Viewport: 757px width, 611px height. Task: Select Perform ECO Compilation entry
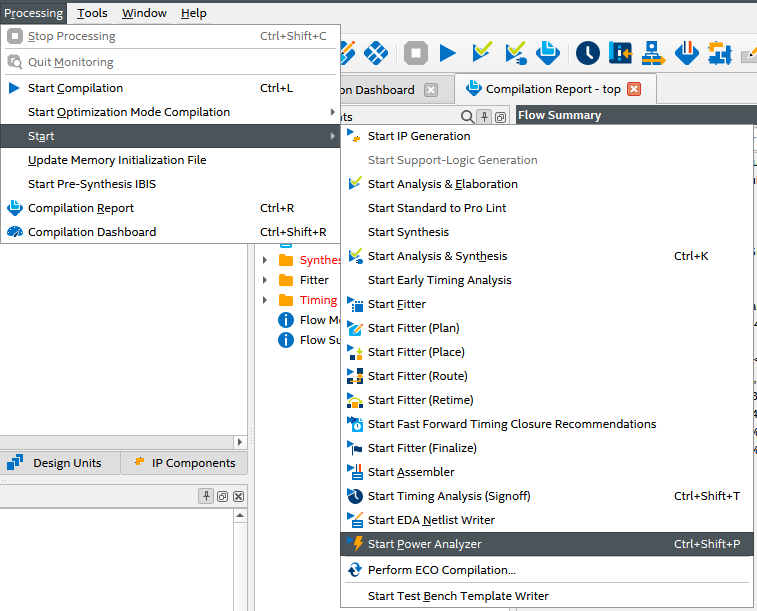pyautogui.click(x=441, y=570)
